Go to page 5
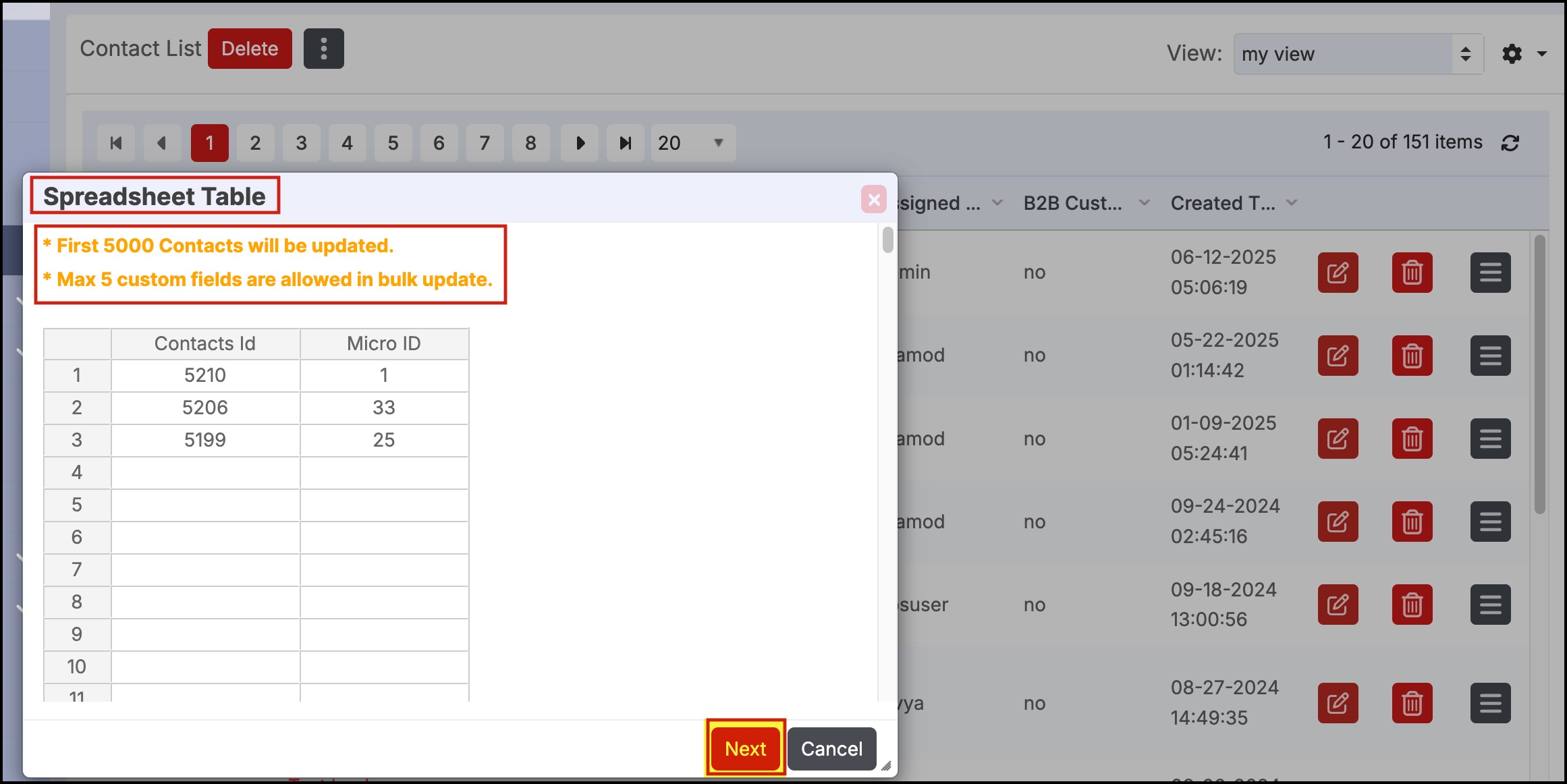Viewport: 1567px width, 784px height. coord(393,143)
